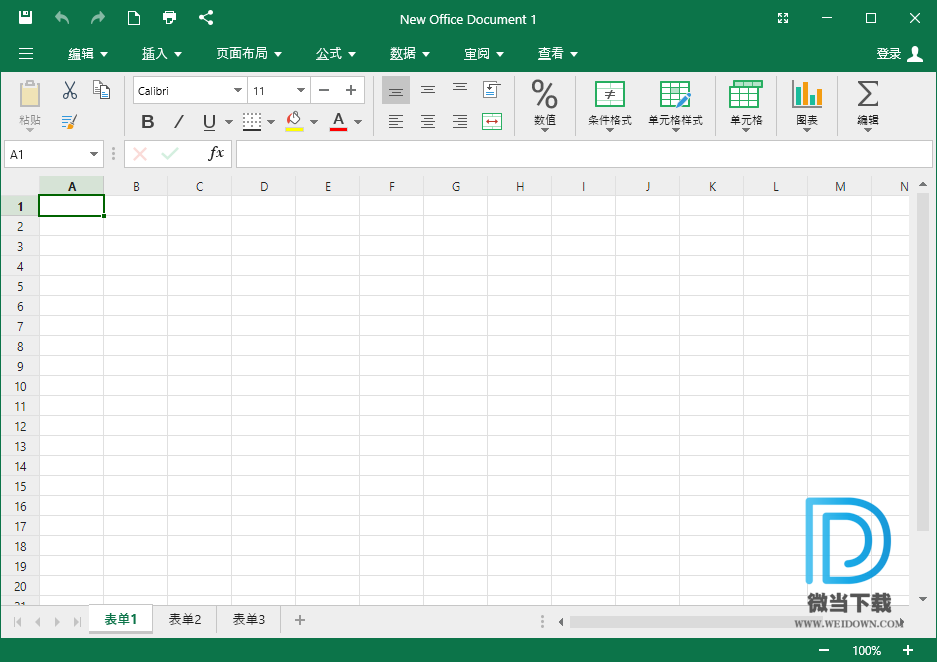Select column C header
This screenshot has width=937, height=662.
pyautogui.click(x=200, y=186)
